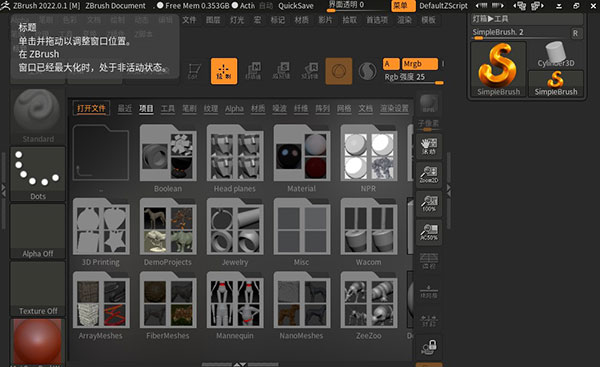Click the previous UI layout arrows icon
This screenshot has height=367, width=600.
481,6
